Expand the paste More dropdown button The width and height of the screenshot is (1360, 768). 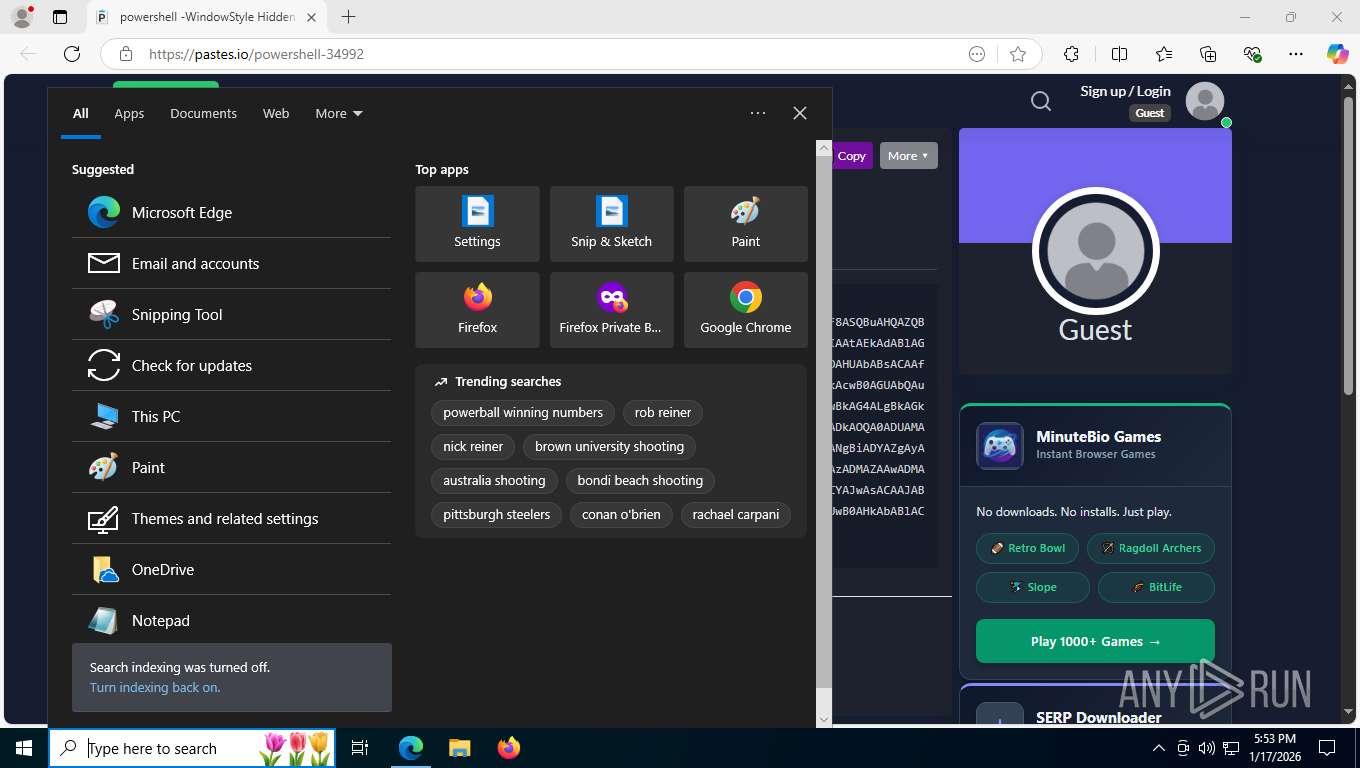point(908,155)
